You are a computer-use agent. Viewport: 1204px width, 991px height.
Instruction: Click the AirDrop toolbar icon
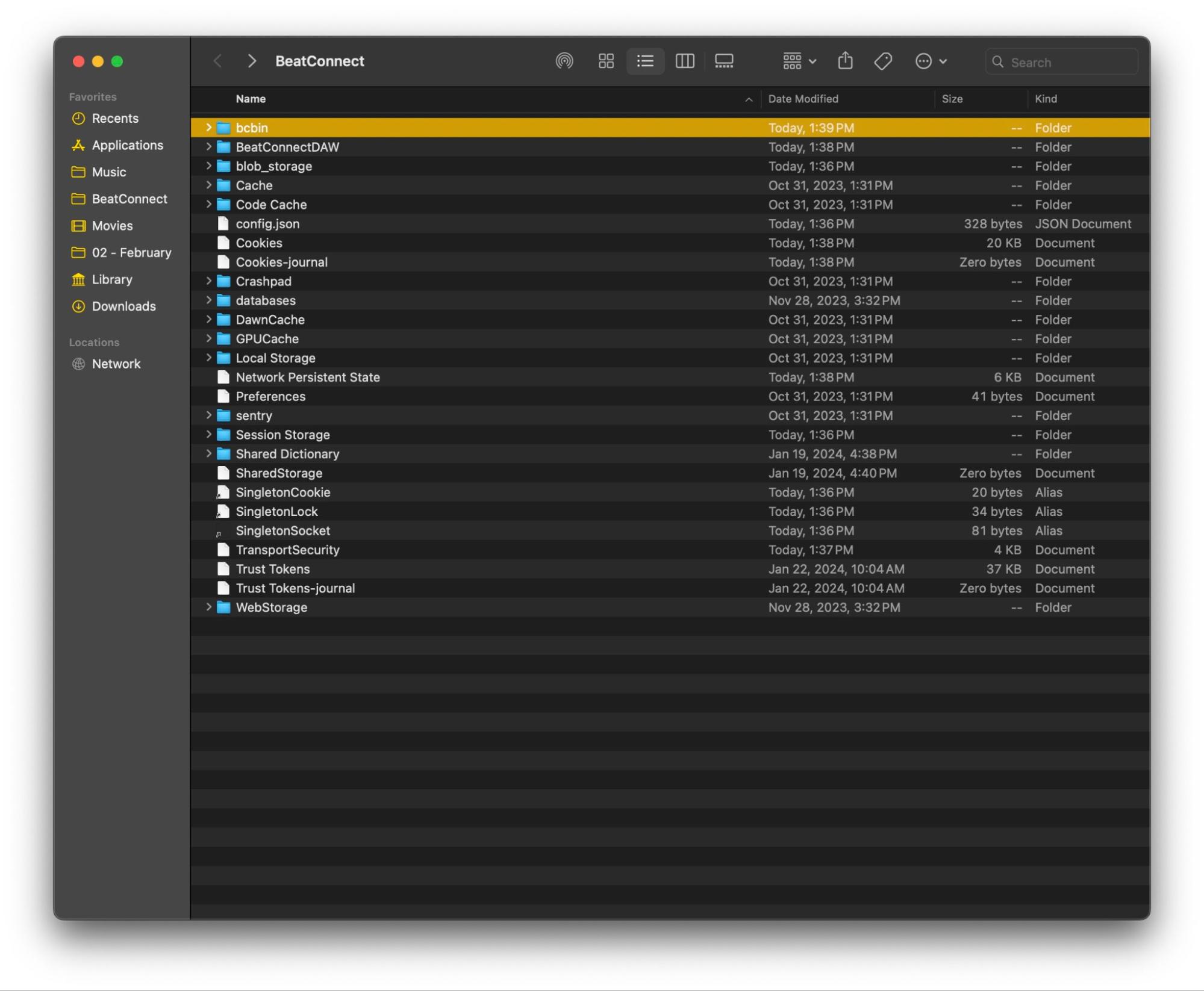pos(564,61)
